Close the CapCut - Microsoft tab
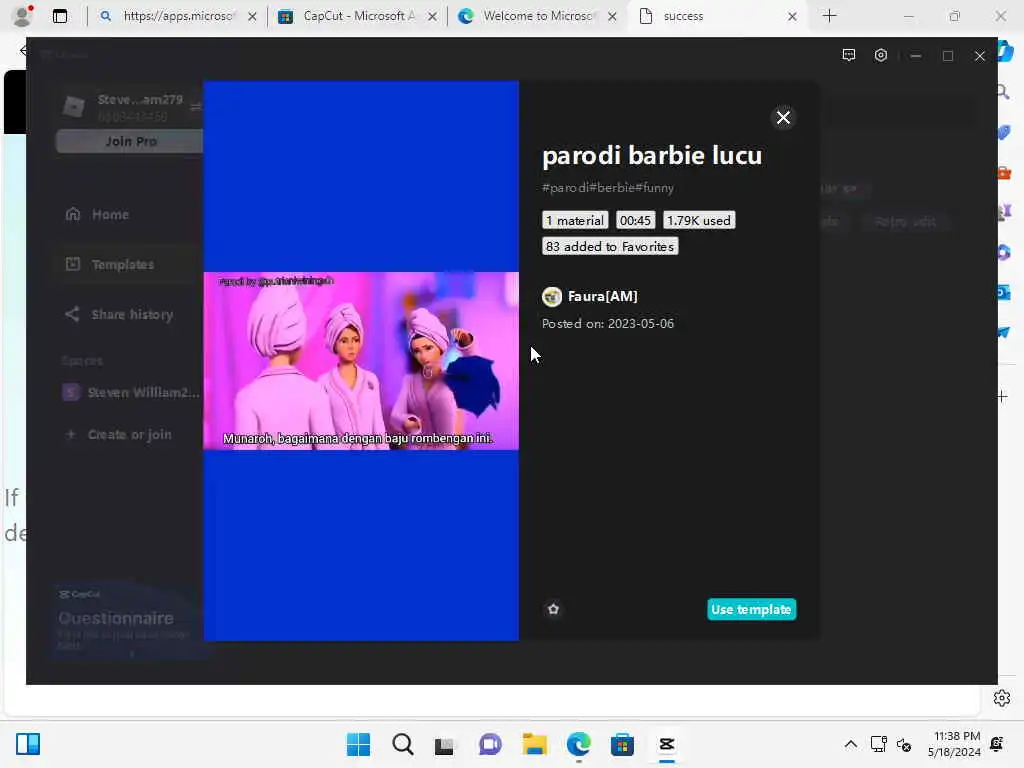Viewport: 1024px width, 768px height. [432, 16]
